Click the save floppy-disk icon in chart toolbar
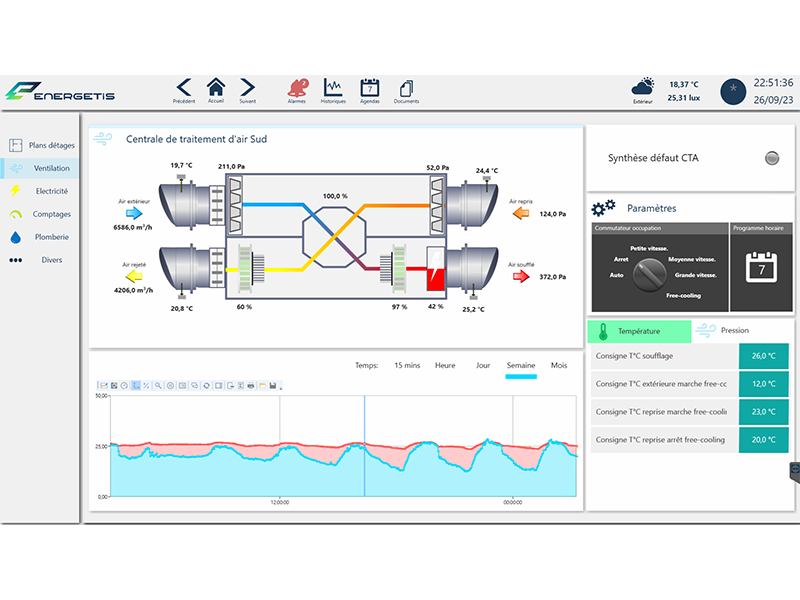The width and height of the screenshot is (800, 600). 273,386
